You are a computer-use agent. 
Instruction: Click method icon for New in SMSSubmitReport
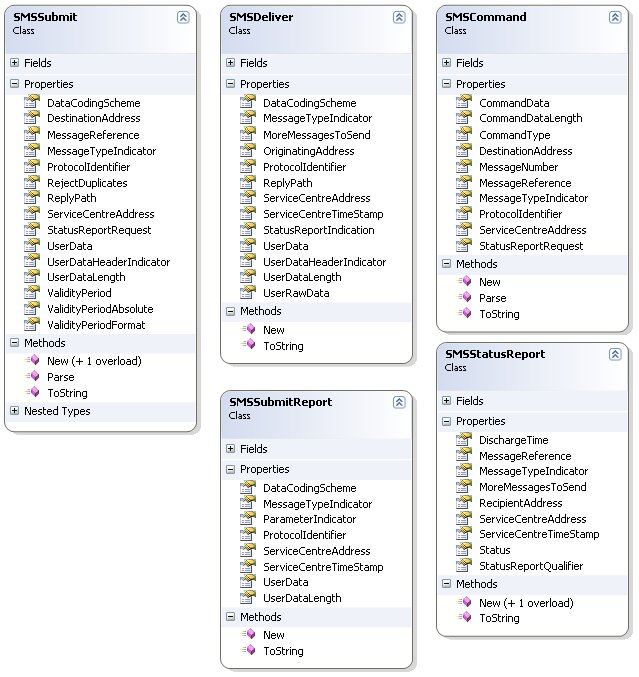tap(249, 634)
